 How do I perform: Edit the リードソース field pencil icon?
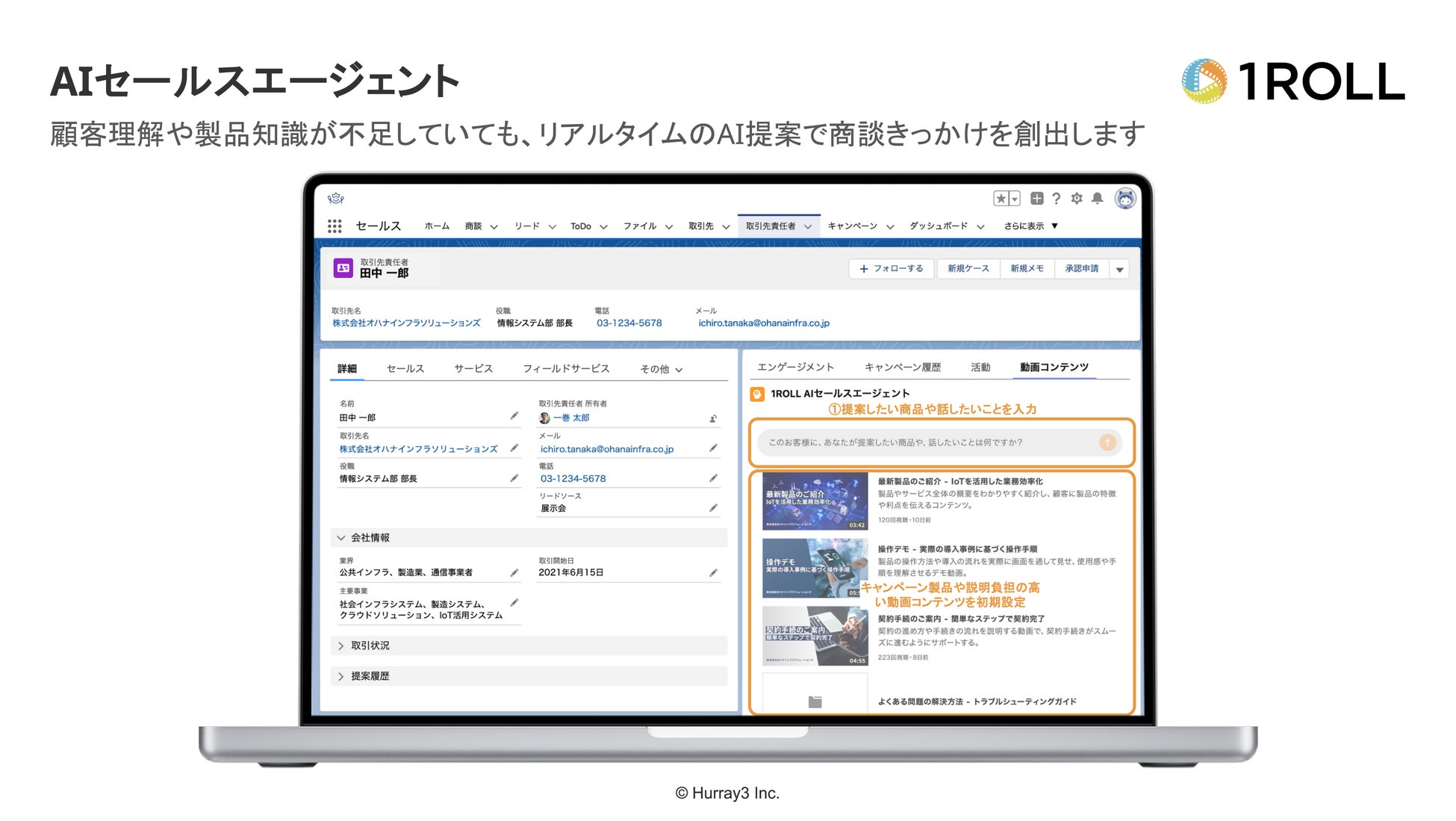[x=713, y=508]
